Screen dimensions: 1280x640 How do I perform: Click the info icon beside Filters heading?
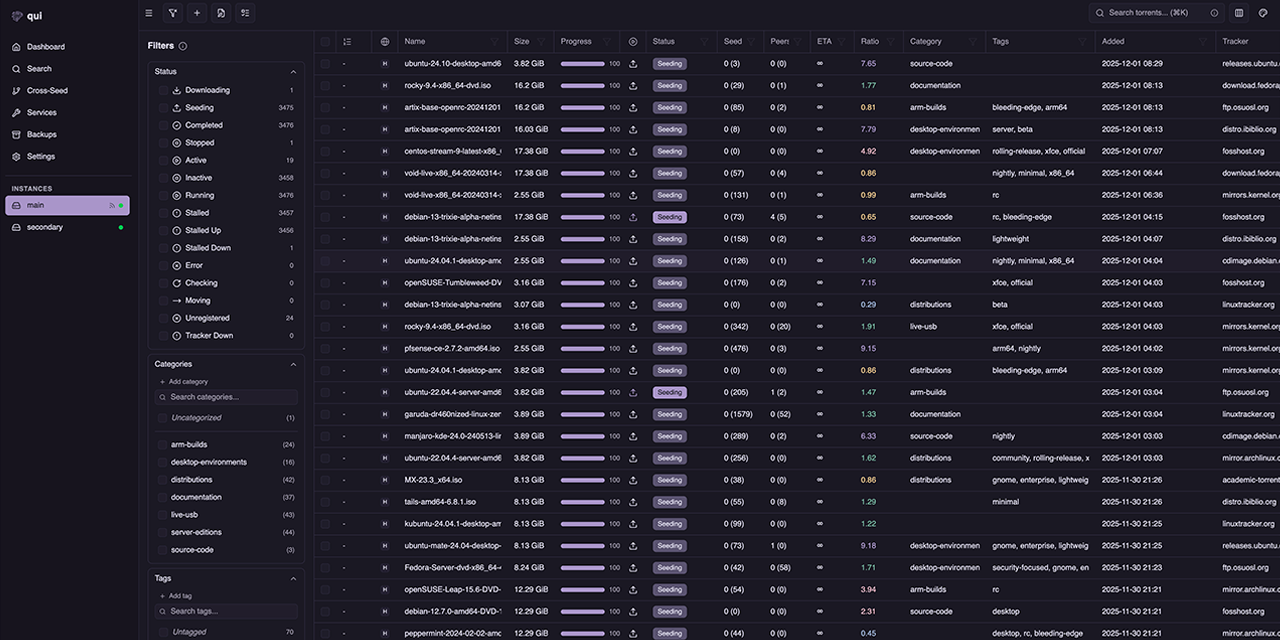[183, 46]
